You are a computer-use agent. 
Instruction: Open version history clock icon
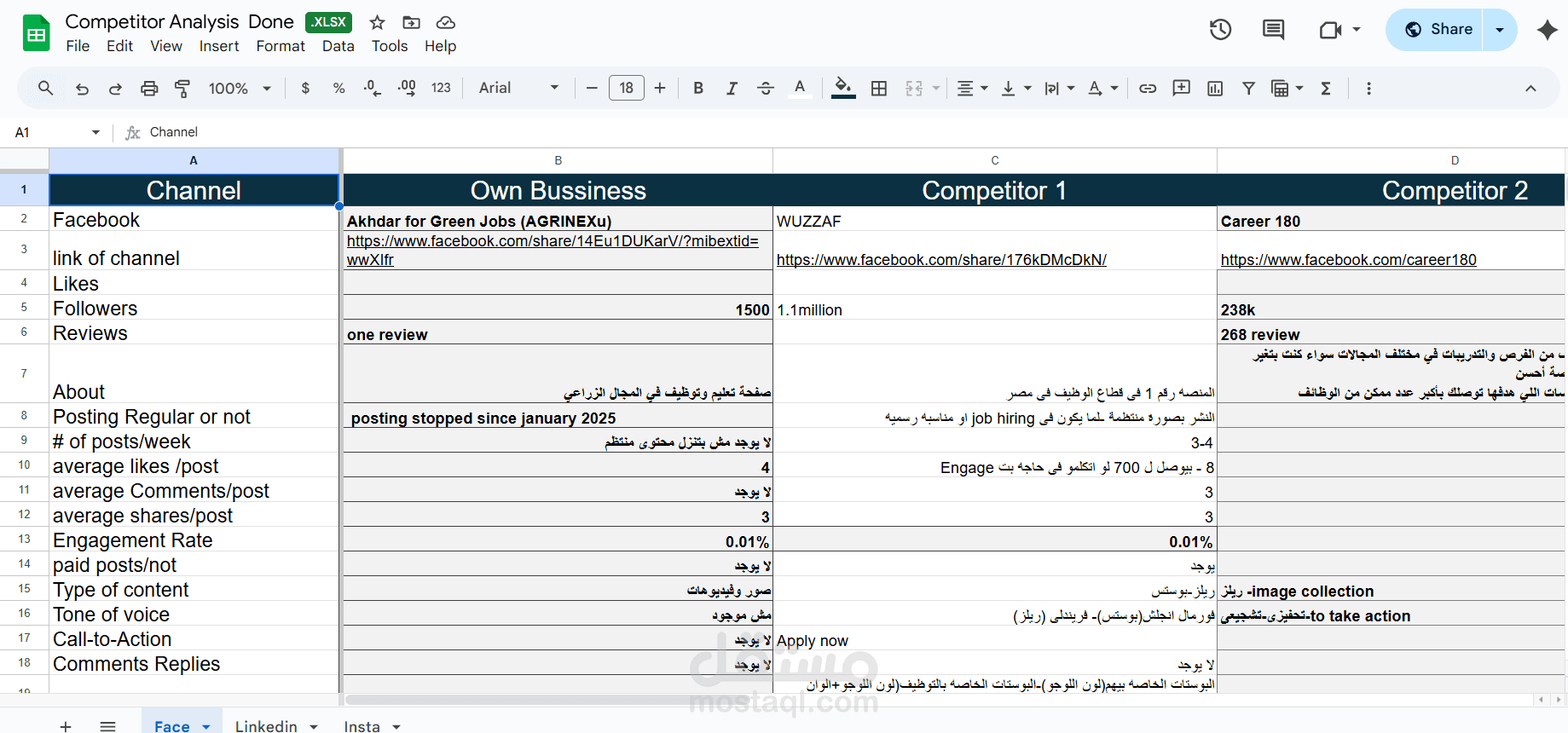pyautogui.click(x=1220, y=30)
